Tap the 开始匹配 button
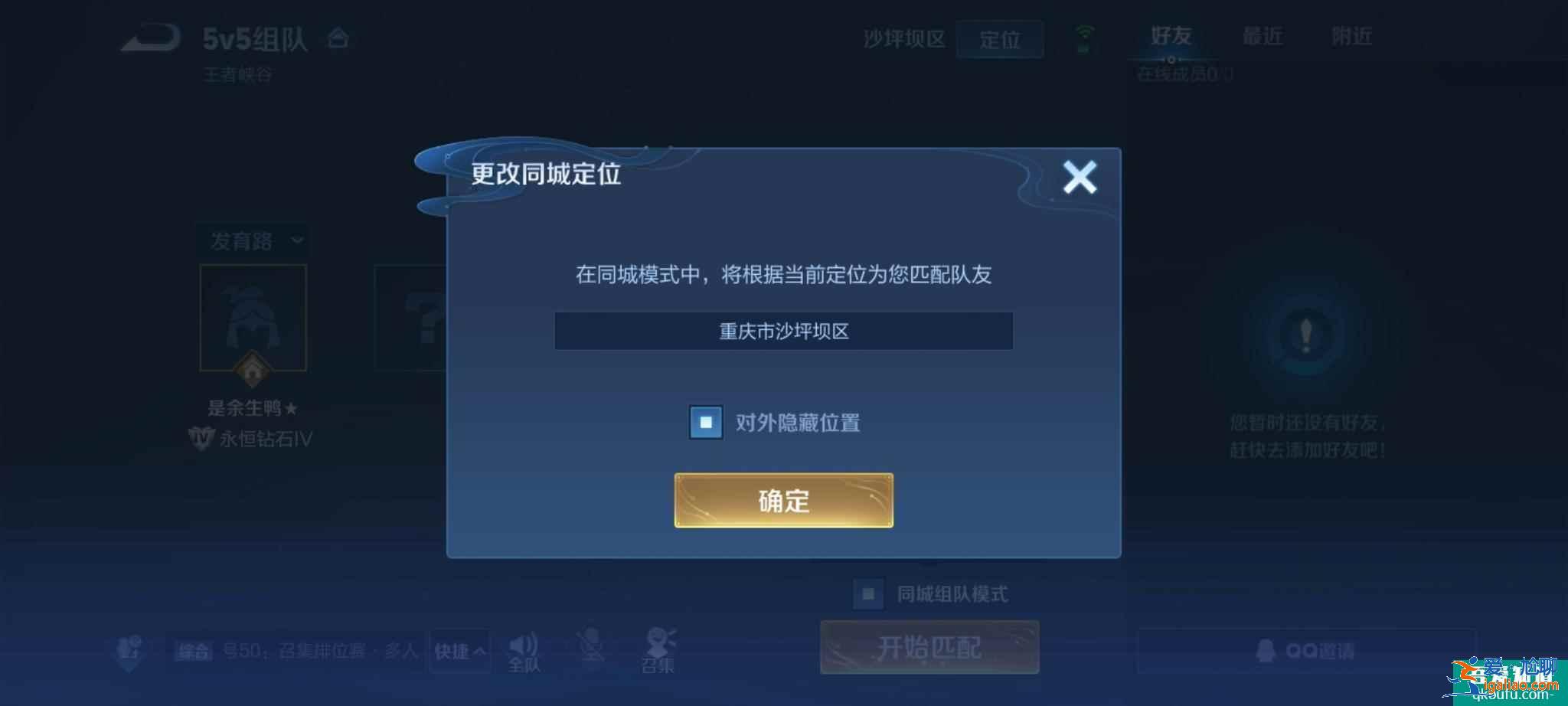The image size is (1568, 706). coord(929,648)
